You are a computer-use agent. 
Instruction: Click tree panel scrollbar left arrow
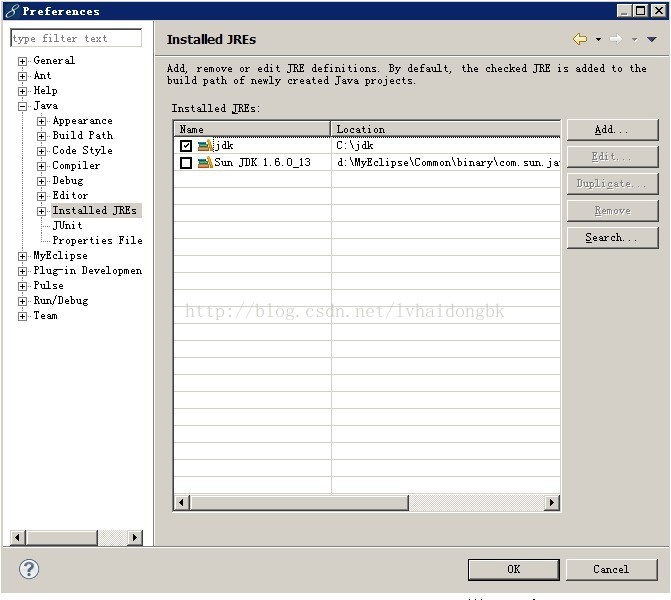[x=17, y=537]
